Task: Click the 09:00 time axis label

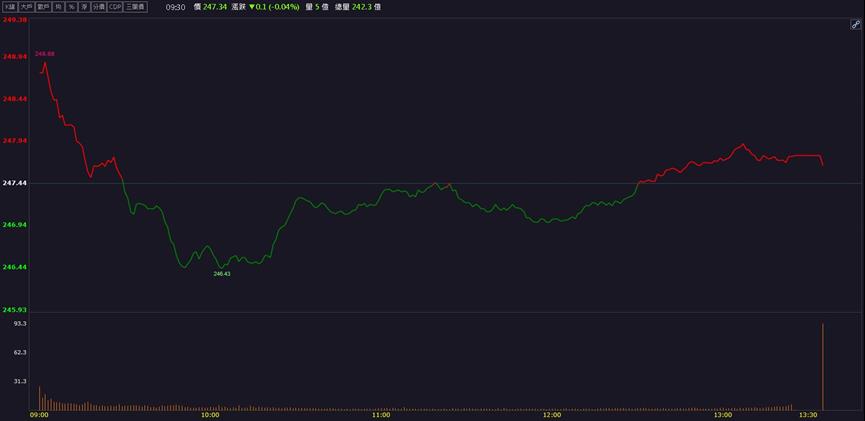Action: click(x=39, y=415)
